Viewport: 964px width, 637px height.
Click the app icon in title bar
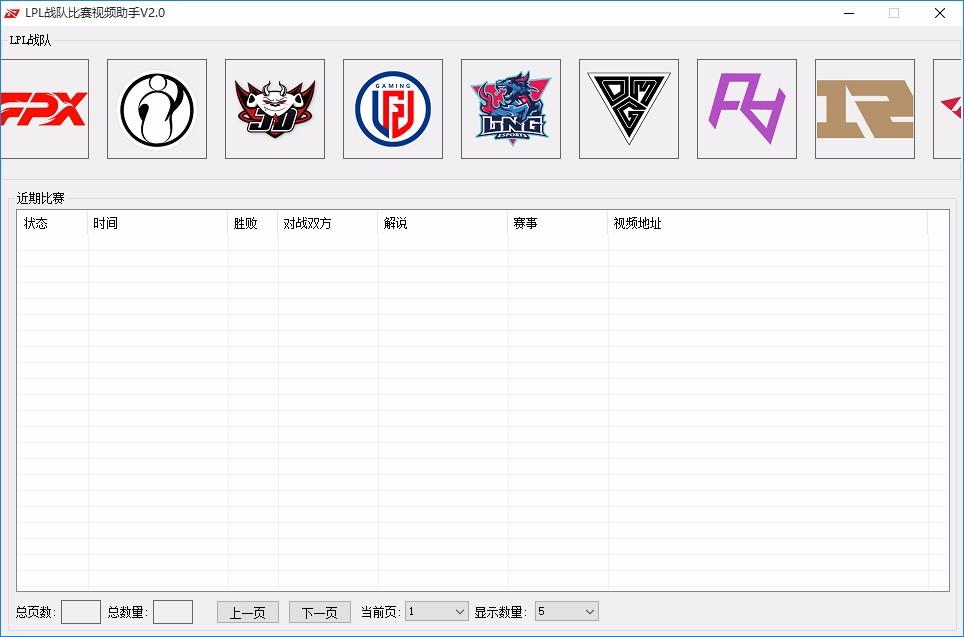[x=12, y=13]
